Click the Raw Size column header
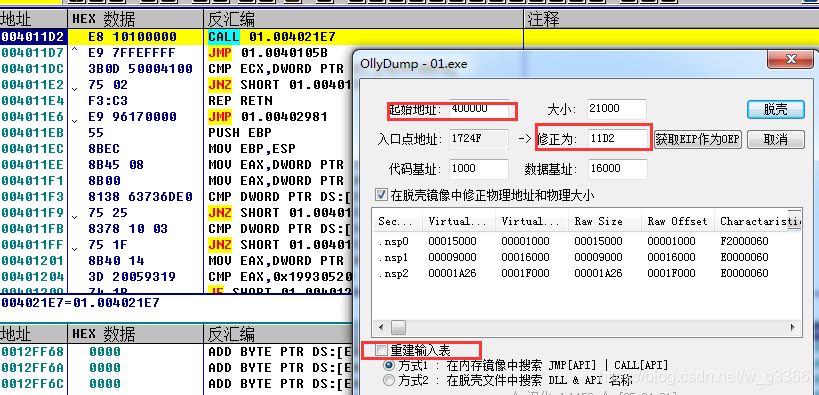 coord(605,221)
